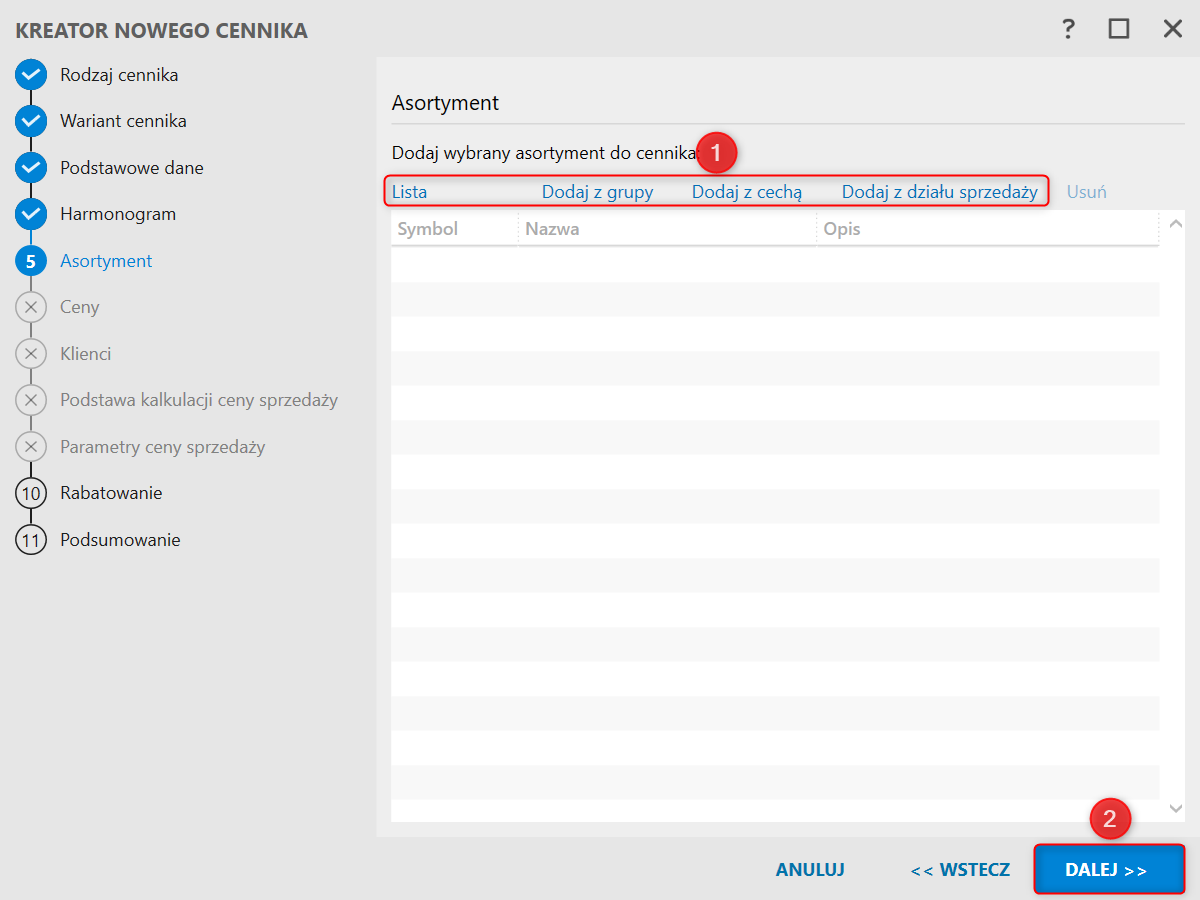
Task: Close the Kreator nowego cennika window
Action: pyautogui.click(x=1173, y=29)
